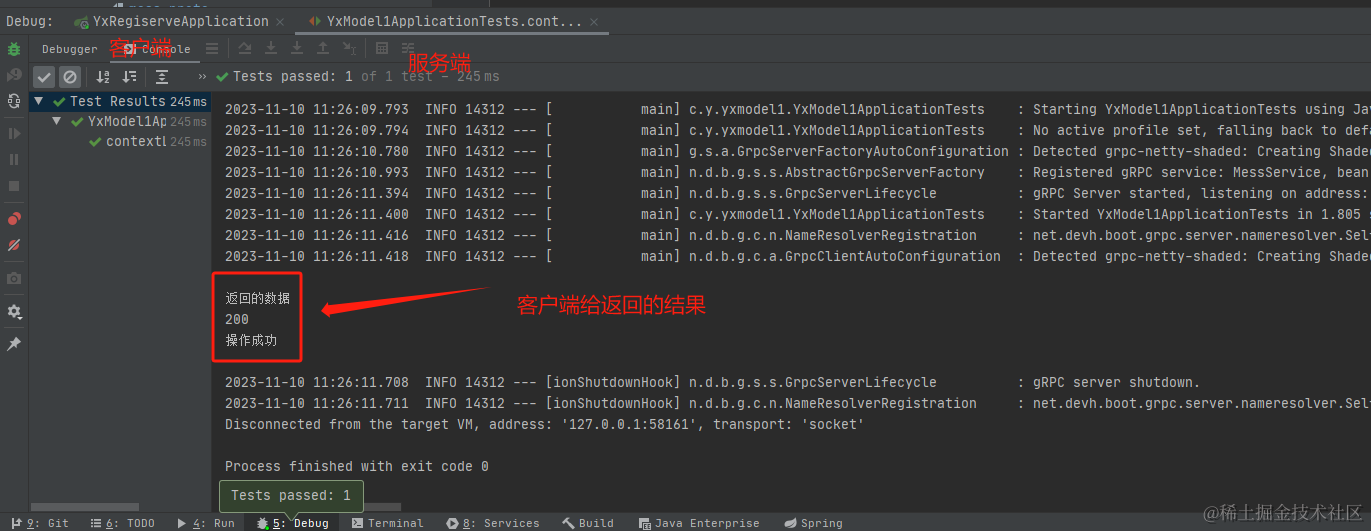Click the 'Tests passed: 1 of 1 test' status
Image resolution: width=1371 pixels, height=531 pixels.
click(x=357, y=76)
